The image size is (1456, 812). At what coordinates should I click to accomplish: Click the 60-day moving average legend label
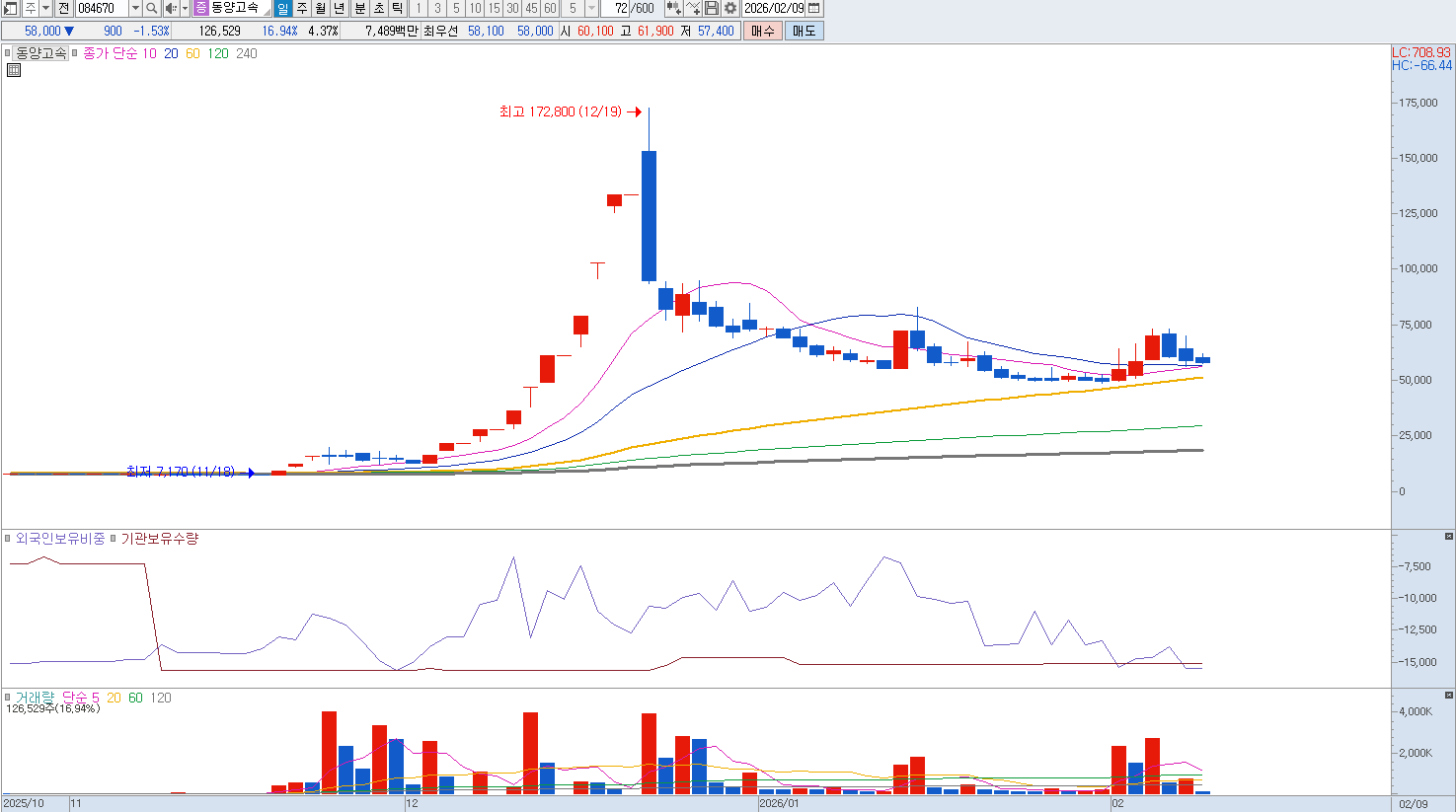pyautogui.click(x=192, y=53)
